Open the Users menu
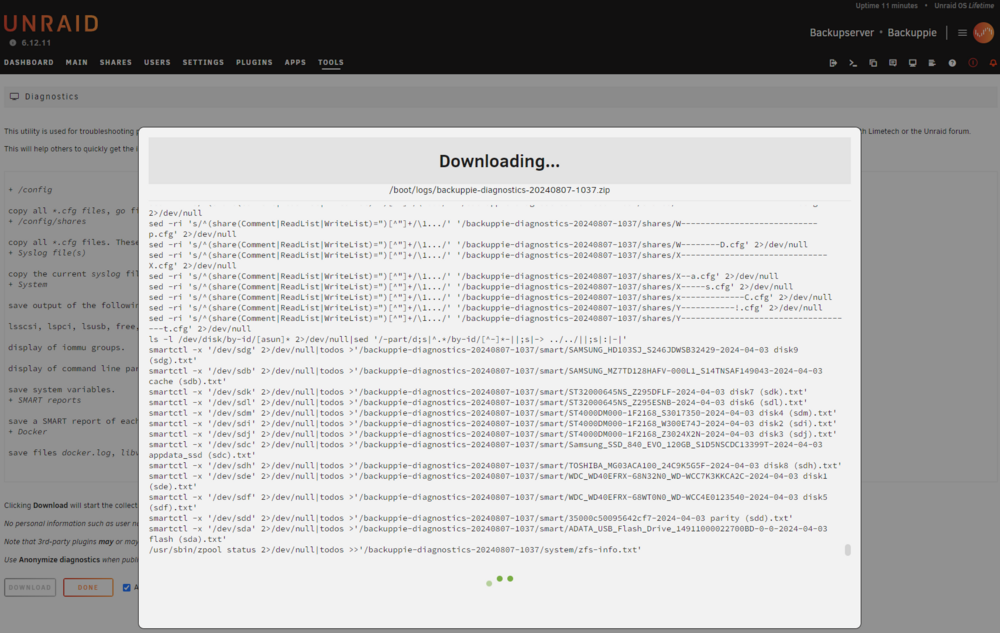Image resolution: width=1000 pixels, height=633 pixels. coord(157,62)
